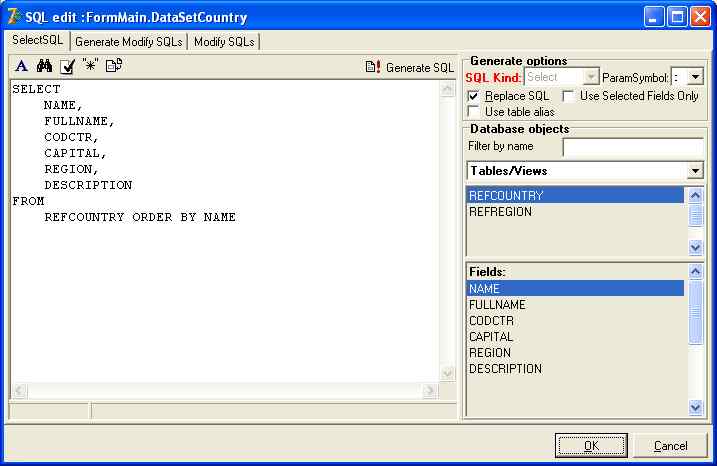This screenshot has height=466, width=717.
Task: Click the Filter by name input field
Action: (x=633, y=147)
